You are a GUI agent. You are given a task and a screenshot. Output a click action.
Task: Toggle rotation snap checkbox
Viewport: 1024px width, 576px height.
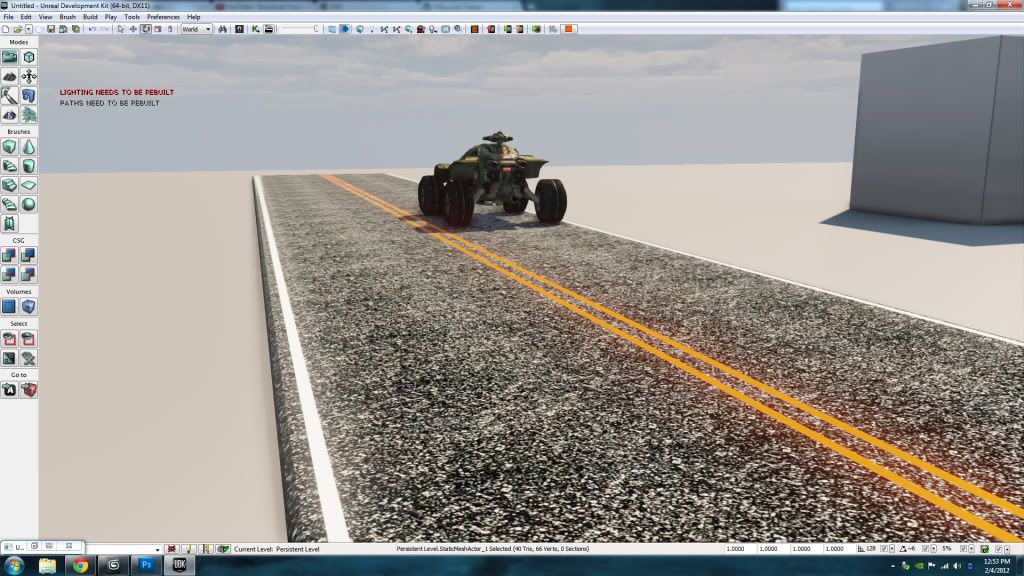pos(925,549)
